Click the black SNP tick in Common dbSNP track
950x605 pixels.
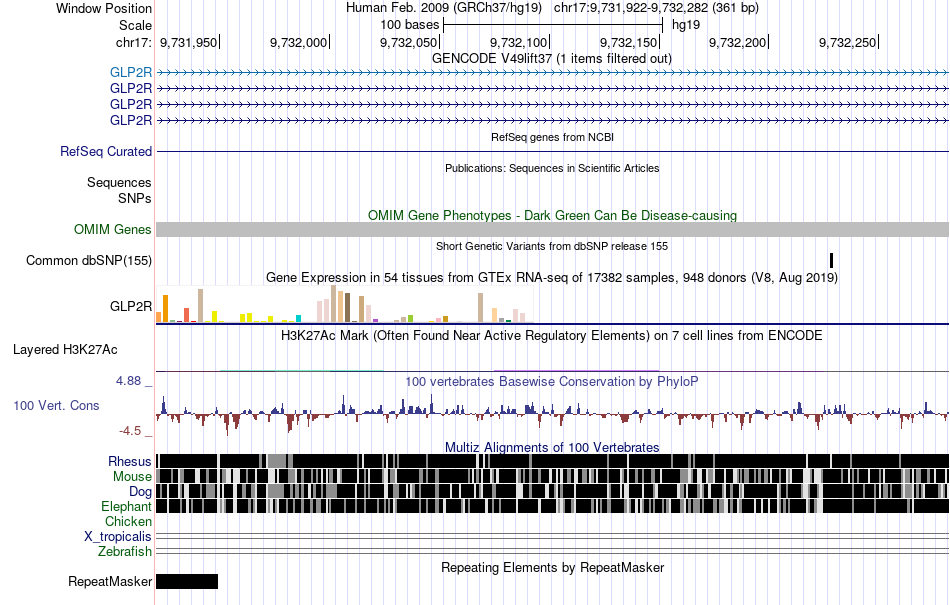pyautogui.click(x=831, y=260)
